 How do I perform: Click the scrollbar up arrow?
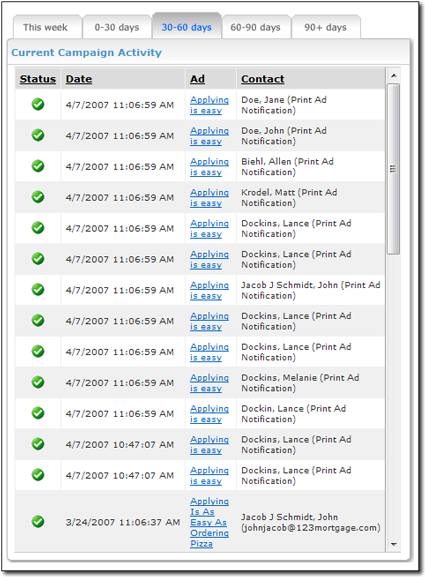[394, 75]
